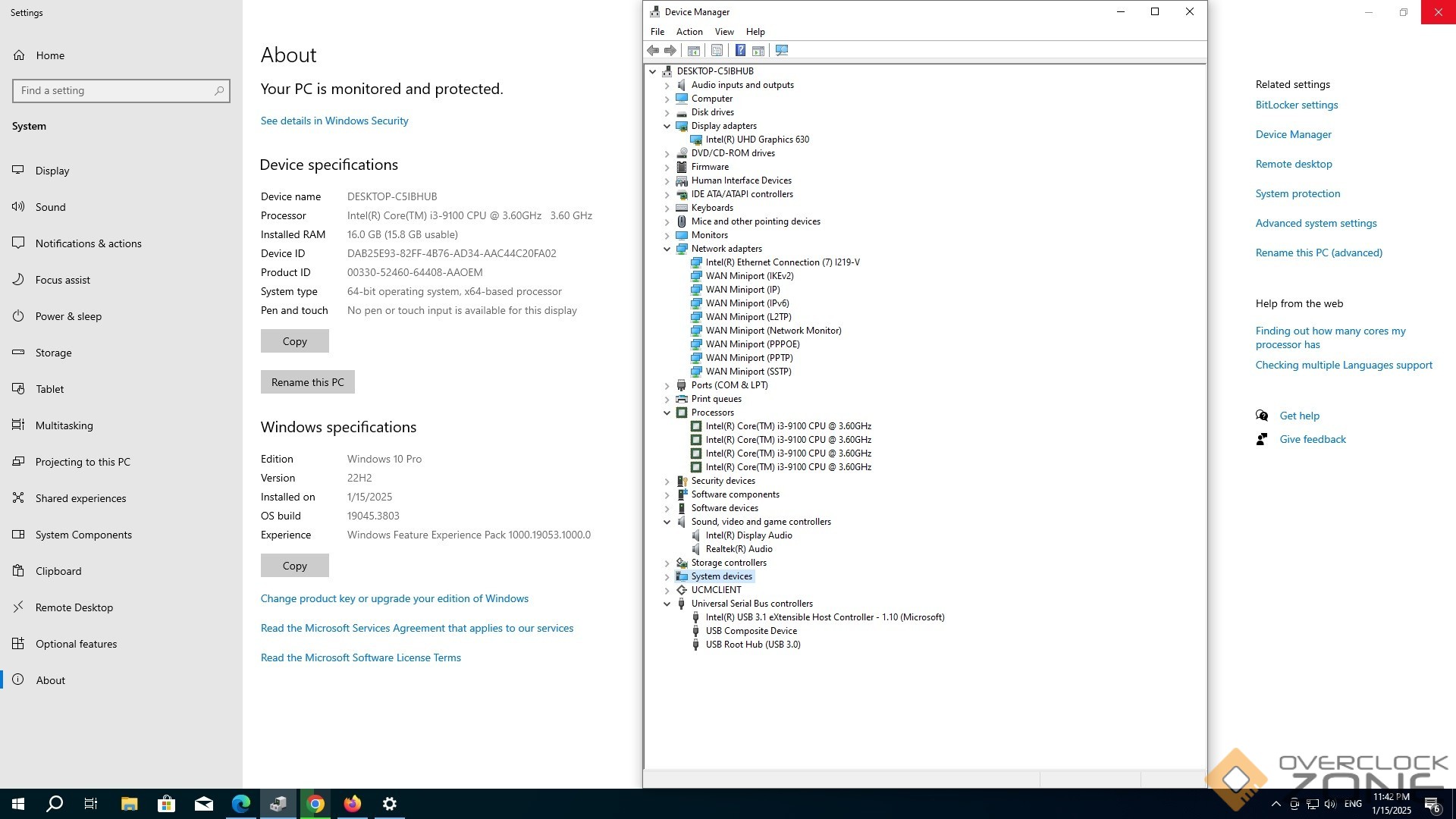The width and height of the screenshot is (1456, 819).
Task: Click the Get help icon link
Action: [1262, 416]
